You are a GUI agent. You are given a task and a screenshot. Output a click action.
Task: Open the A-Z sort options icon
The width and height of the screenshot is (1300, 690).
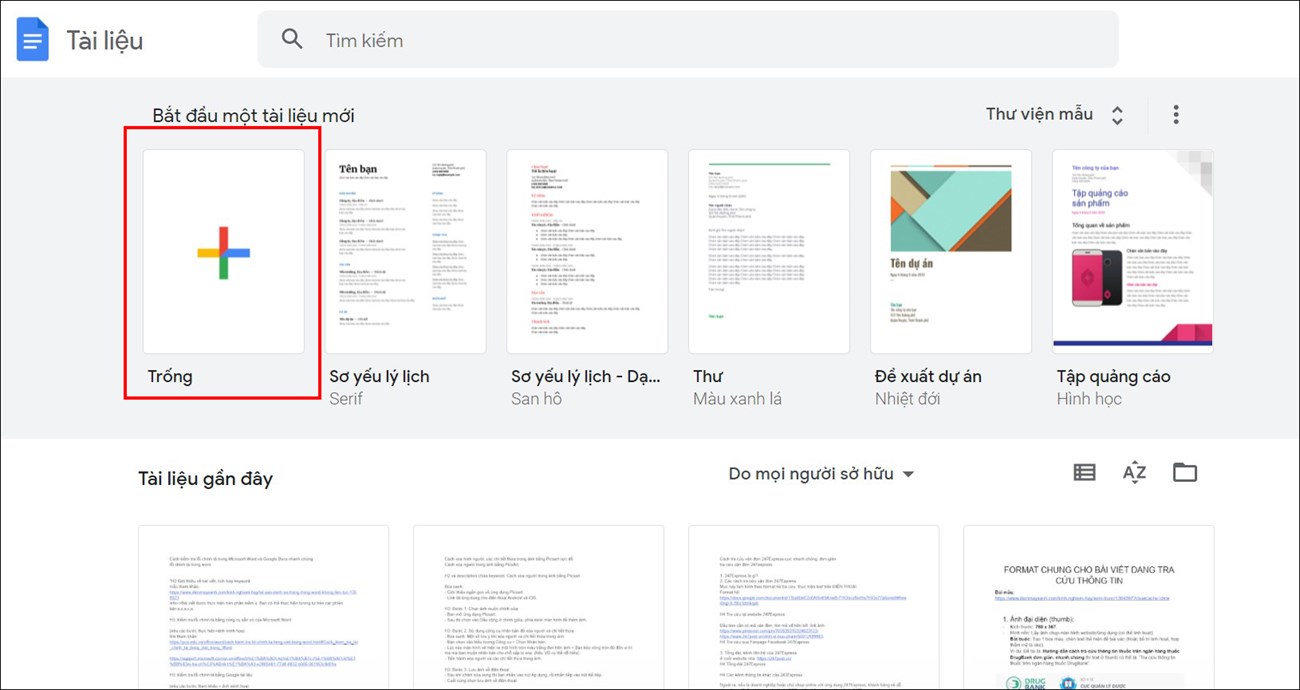[1134, 473]
